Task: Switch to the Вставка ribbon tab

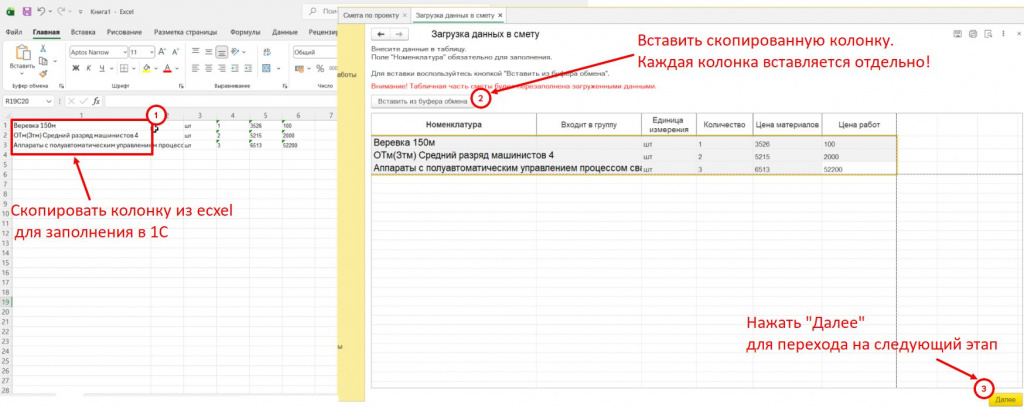Action: click(x=83, y=32)
